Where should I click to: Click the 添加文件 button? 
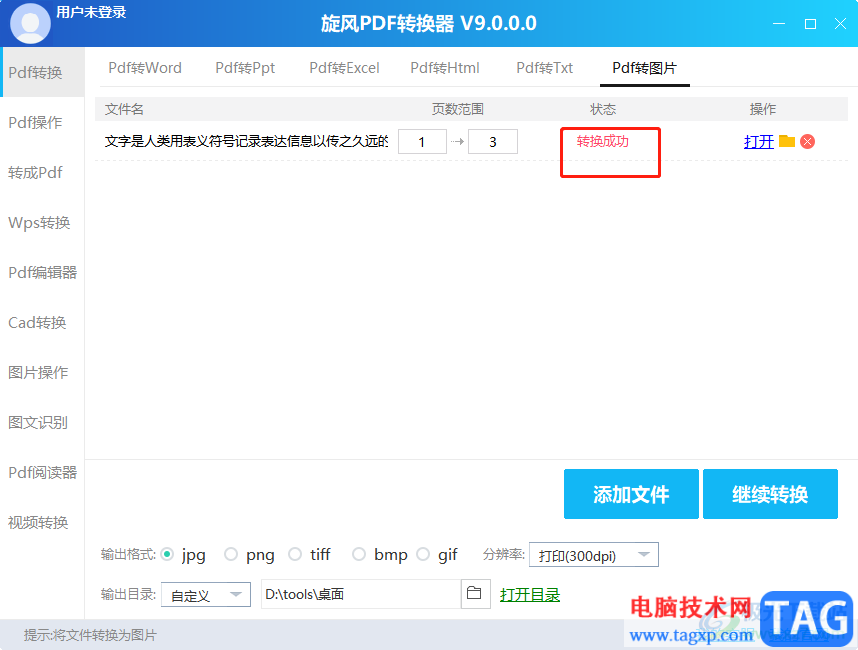(x=631, y=494)
